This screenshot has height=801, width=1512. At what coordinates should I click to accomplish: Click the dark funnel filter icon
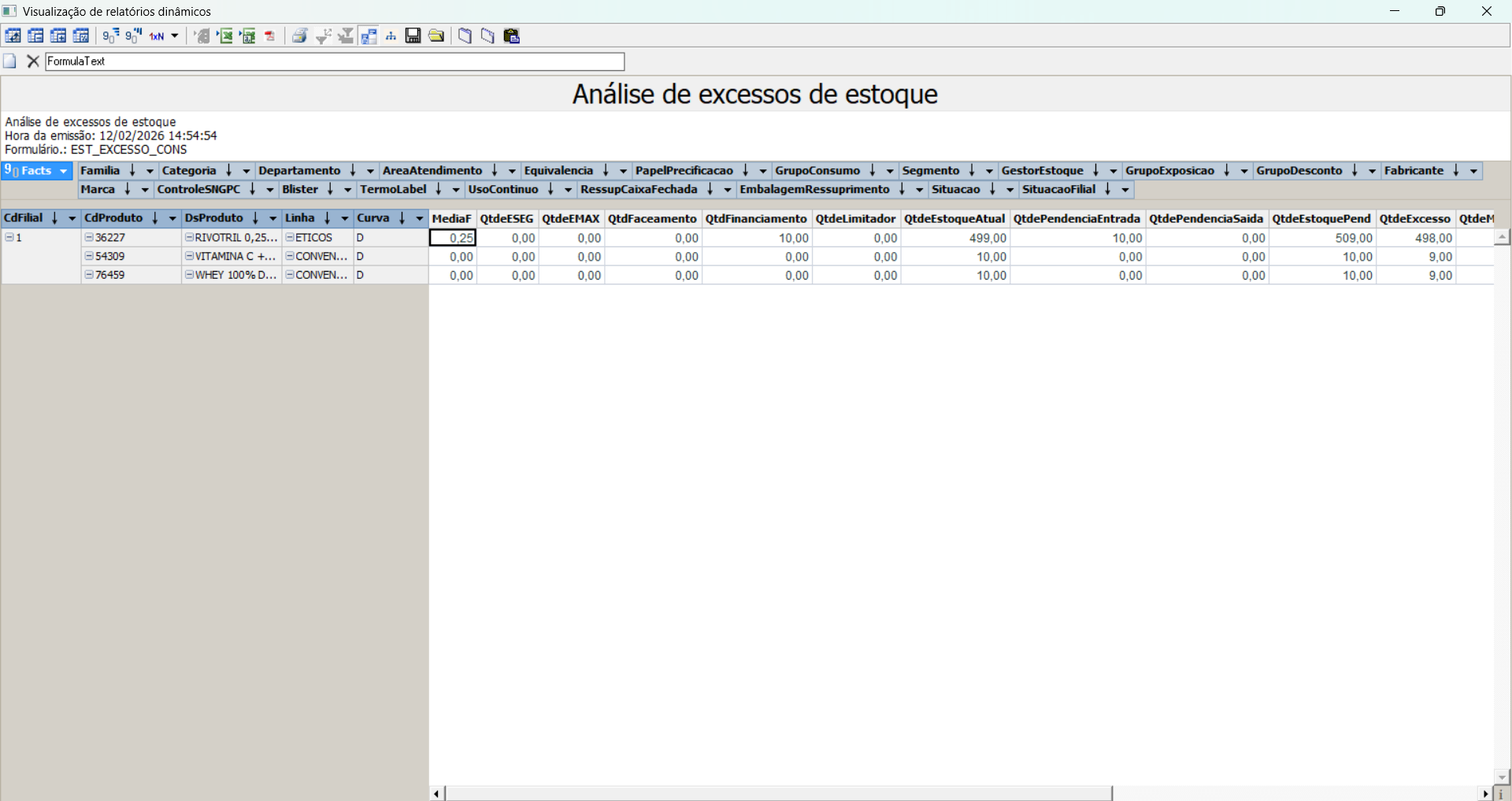[x=346, y=35]
